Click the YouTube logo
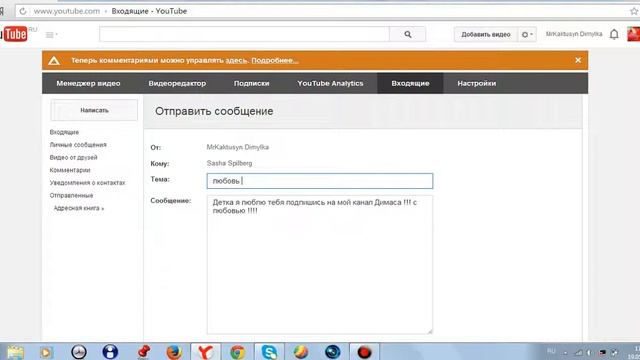Screen dimensions: 640x360 click(14, 34)
